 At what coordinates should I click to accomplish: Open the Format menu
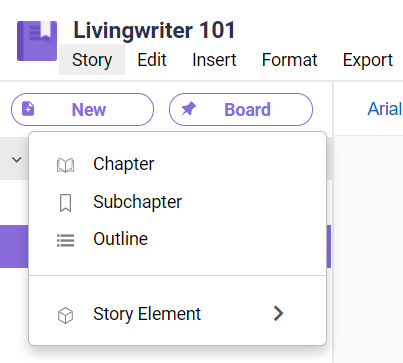(x=289, y=60)
